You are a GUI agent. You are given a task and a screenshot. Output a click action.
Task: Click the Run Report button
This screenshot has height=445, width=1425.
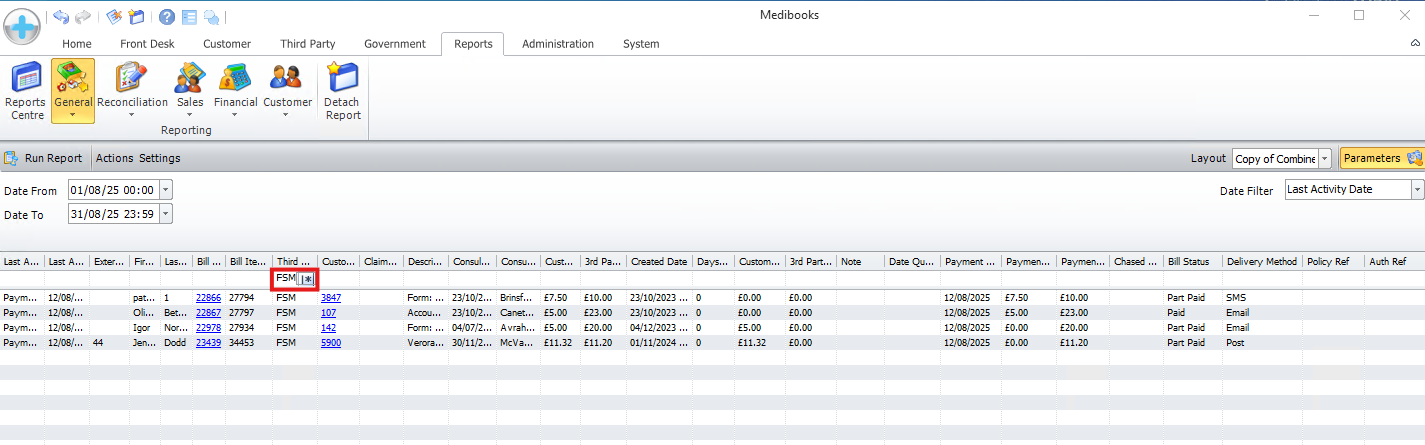[x=44, y=158]
